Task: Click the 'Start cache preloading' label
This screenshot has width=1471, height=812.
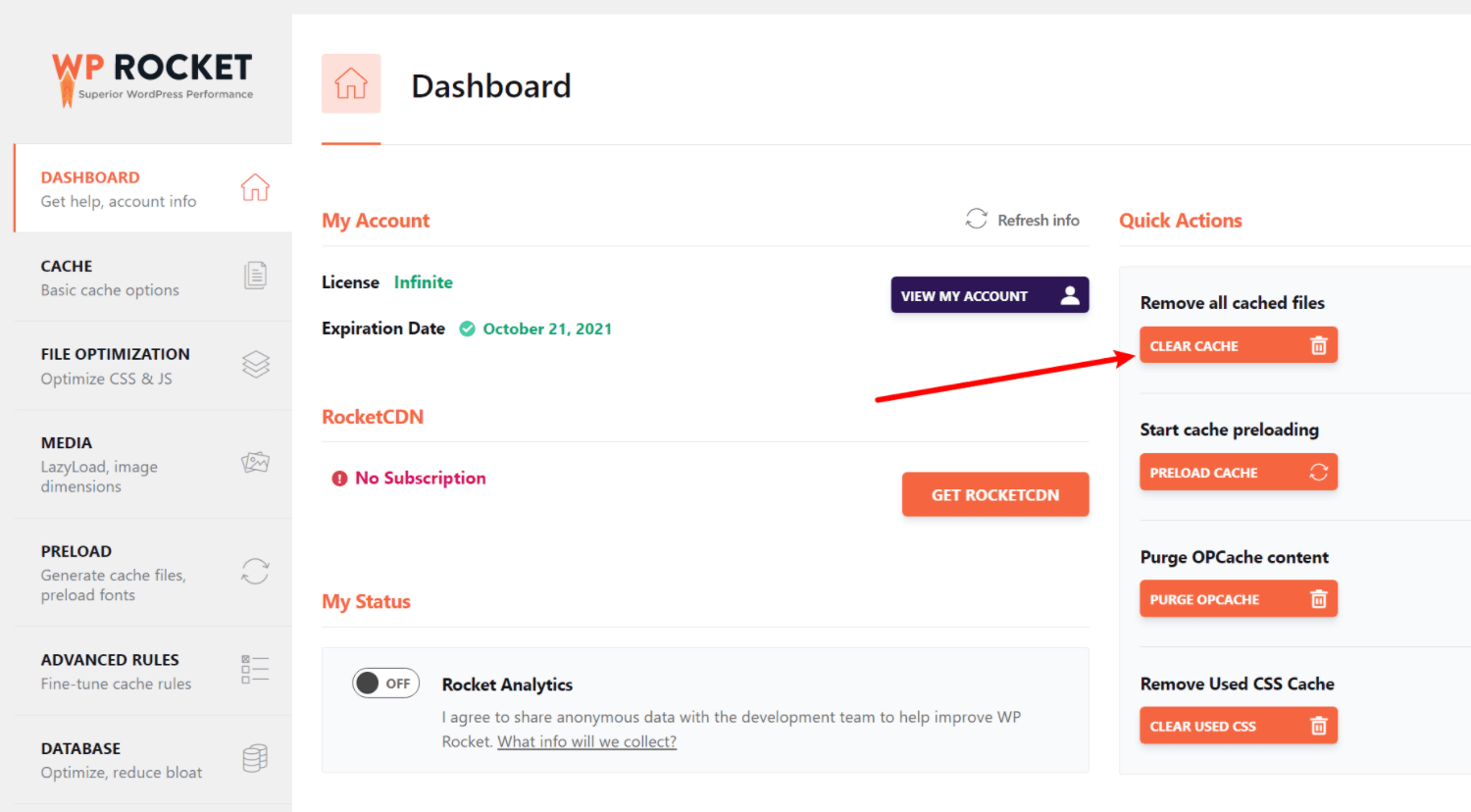Action: coord(1230,430)
